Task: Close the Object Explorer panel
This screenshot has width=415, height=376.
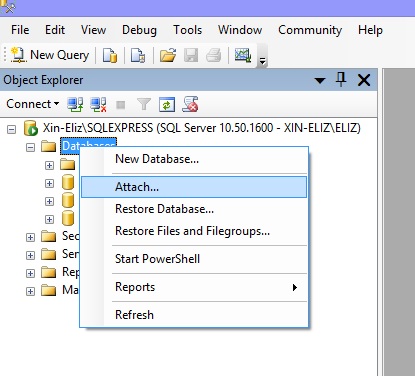Action: coord(364,80)
